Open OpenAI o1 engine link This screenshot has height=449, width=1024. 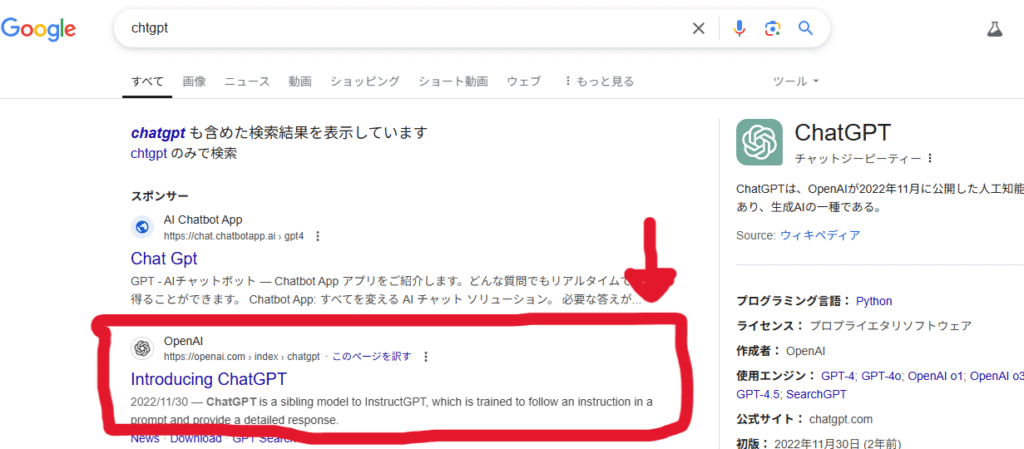click(x=935, y=376)
